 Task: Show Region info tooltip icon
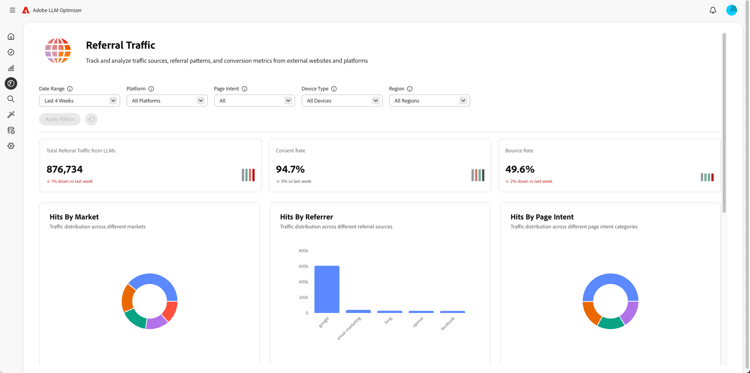pyautogui.click(x=410, y=89)
